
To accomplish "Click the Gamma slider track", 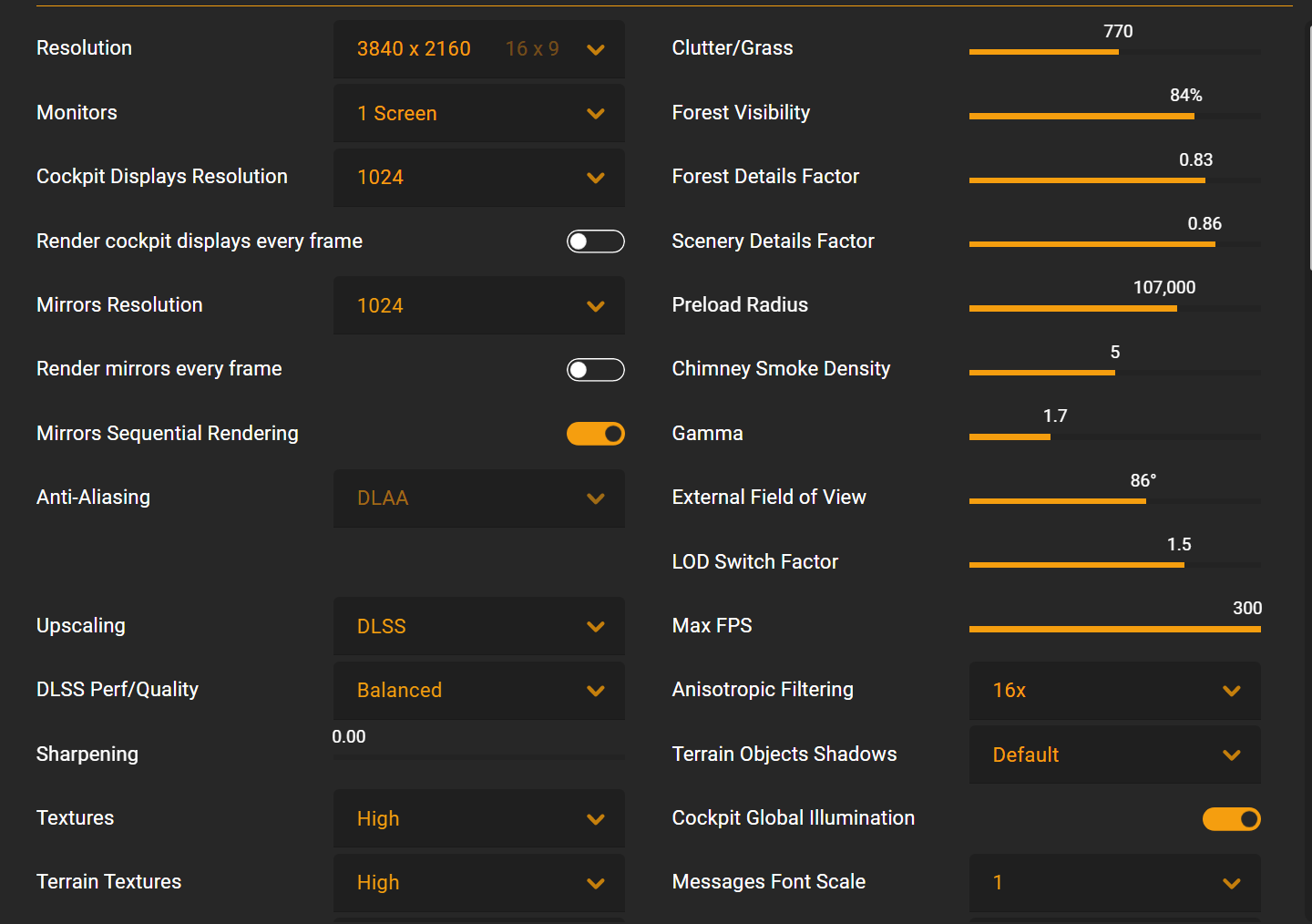I will [1114, 437].
